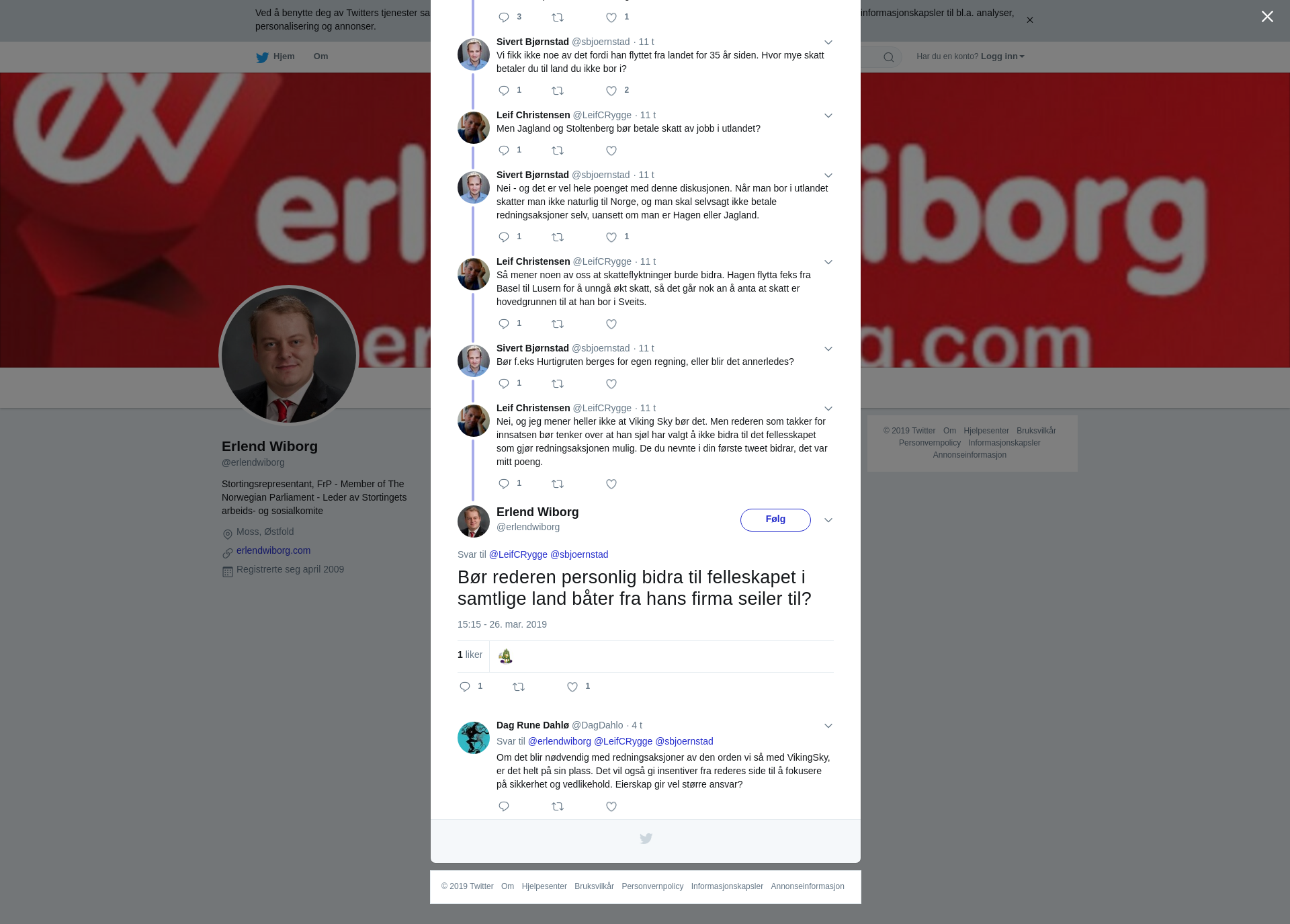Screen dimensions: 1290x924
Task: Like Leif Christensen's Jagland and Stoltenberg tweet
Action: coord(611,151)
